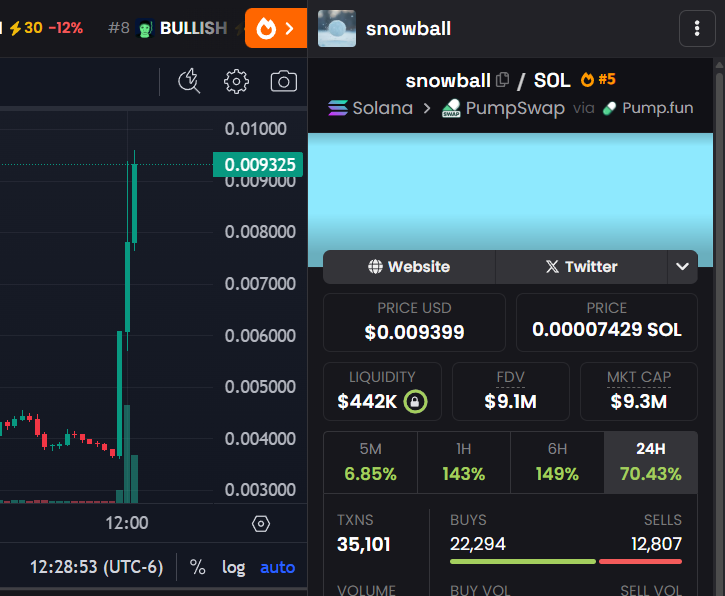Click the Solana logo icon
Image resolution: width=725 pixels, height=596 pixels.
[x=338, y=108]
